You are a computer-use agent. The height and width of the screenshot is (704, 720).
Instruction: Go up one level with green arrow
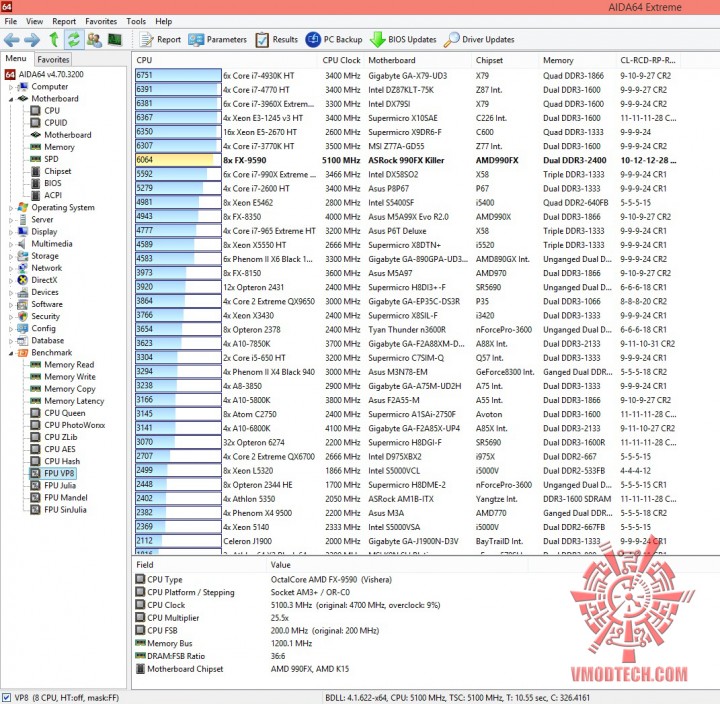coord(54,39)
